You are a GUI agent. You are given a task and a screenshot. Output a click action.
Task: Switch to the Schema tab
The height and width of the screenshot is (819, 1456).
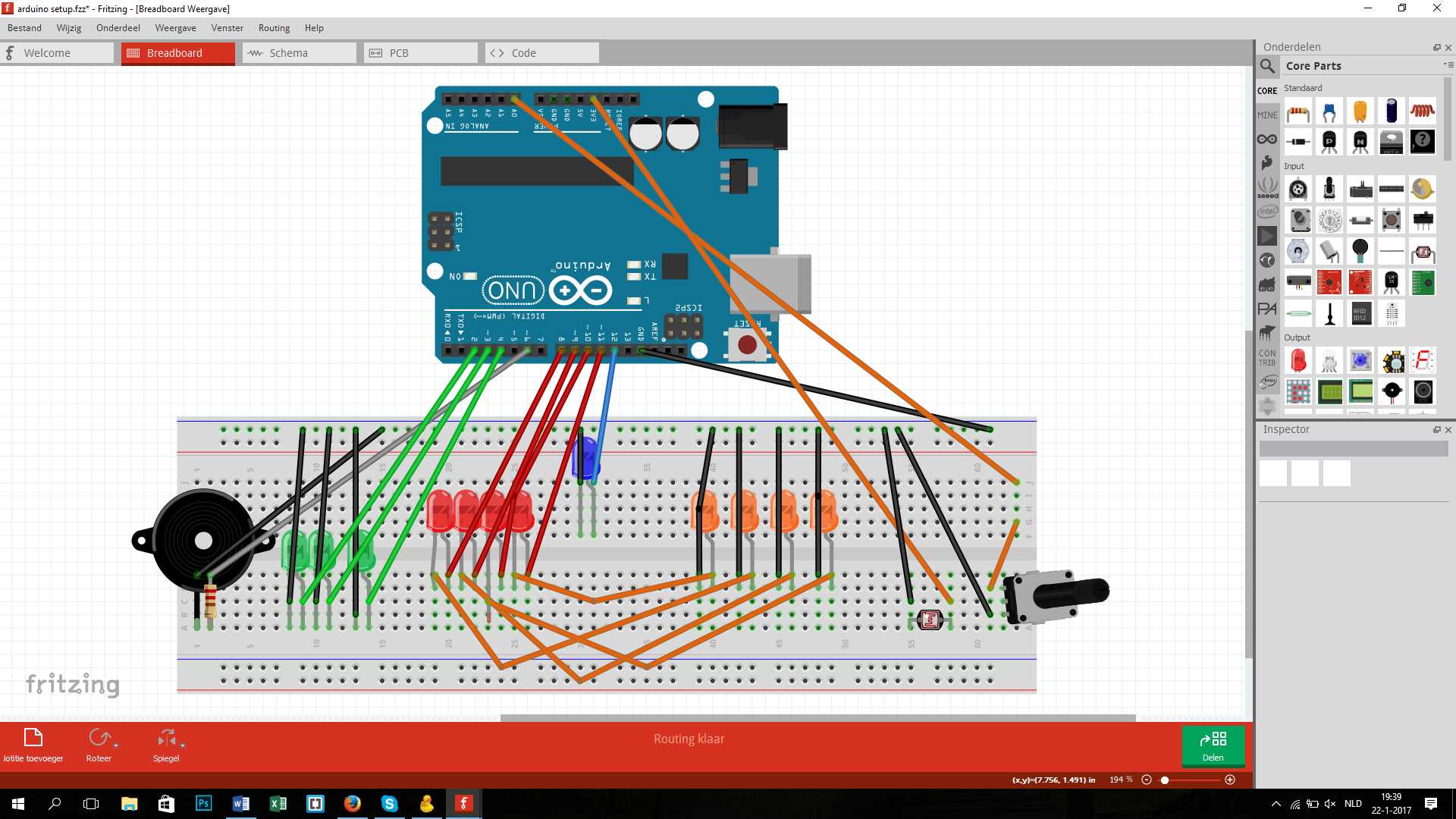[290, 52]
